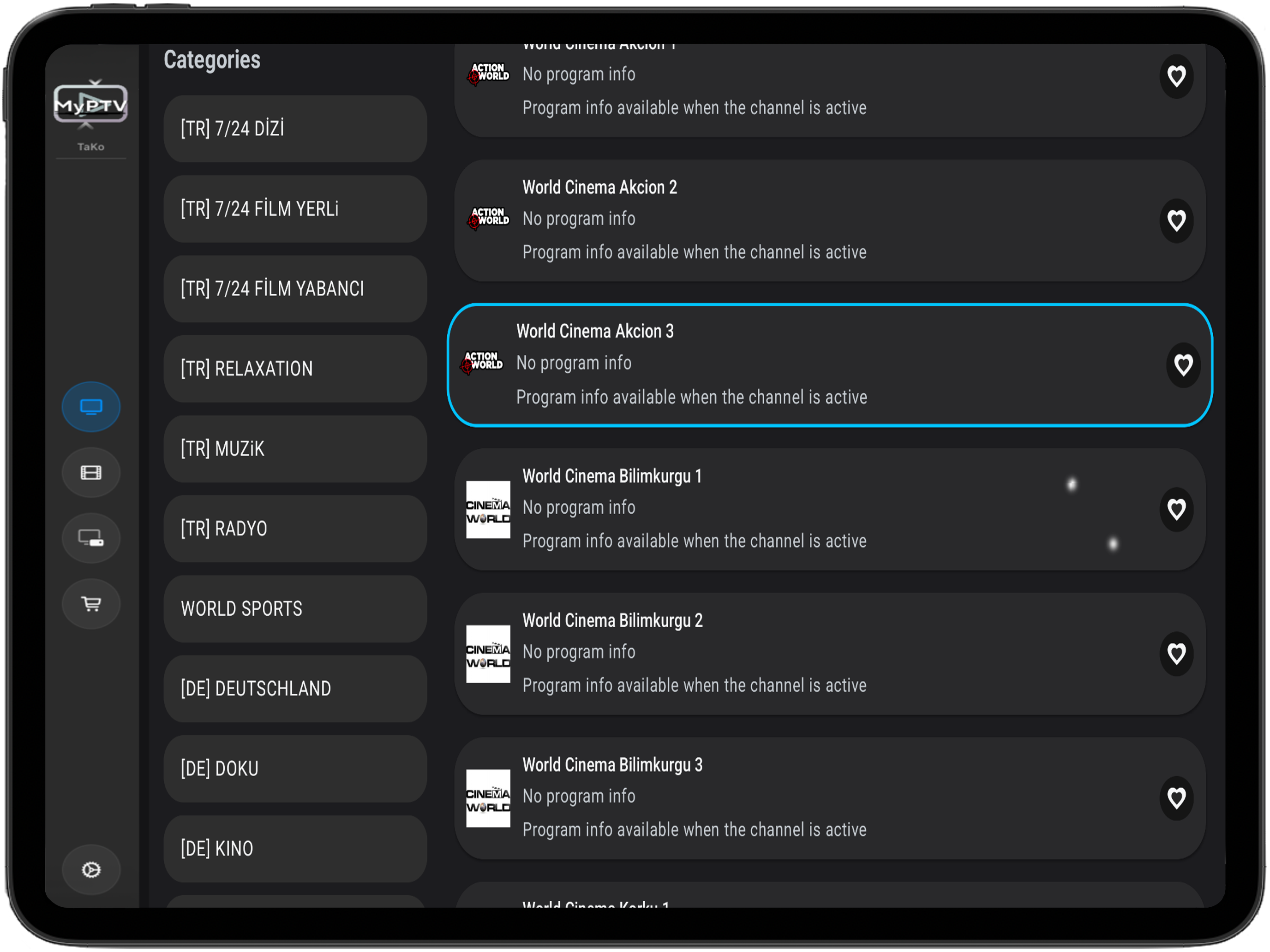Choose the WORLD SPORTS category
Image resolution: width=1270 pixels, height=952 pixels.
coord(295,609)
